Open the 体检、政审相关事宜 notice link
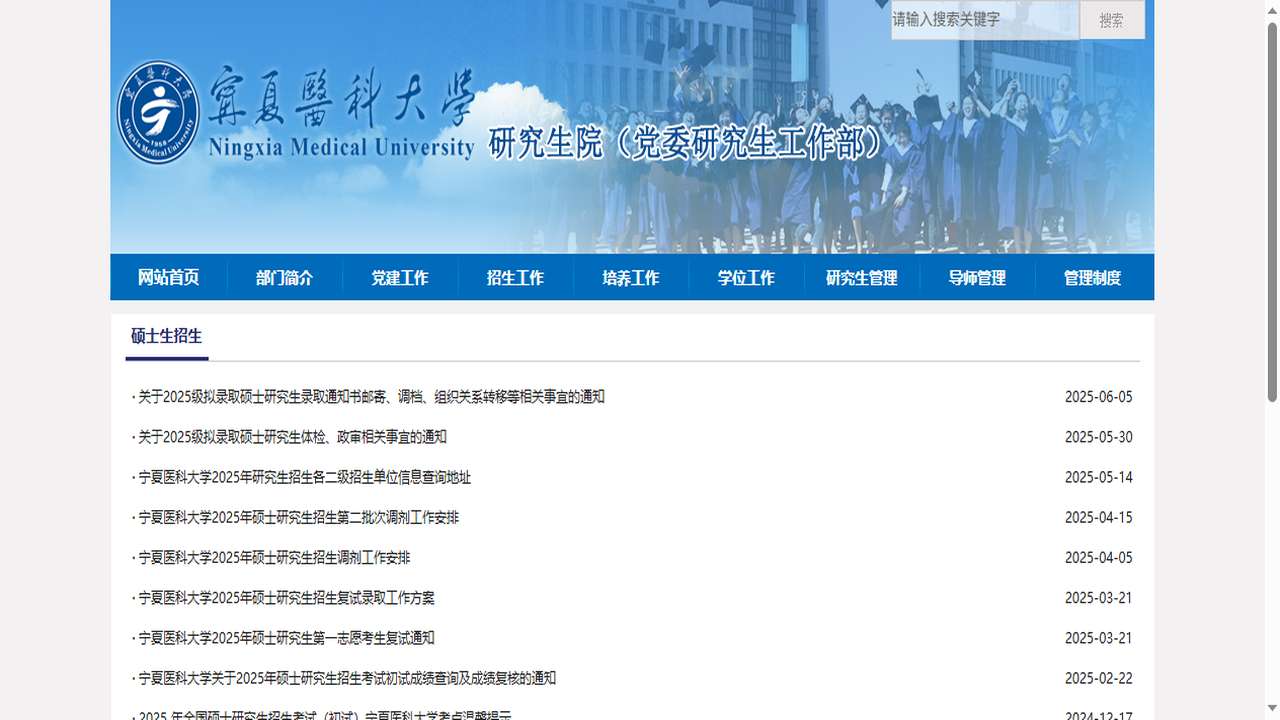The height and width of the screenshot is (720, 1280). (290, 437)
